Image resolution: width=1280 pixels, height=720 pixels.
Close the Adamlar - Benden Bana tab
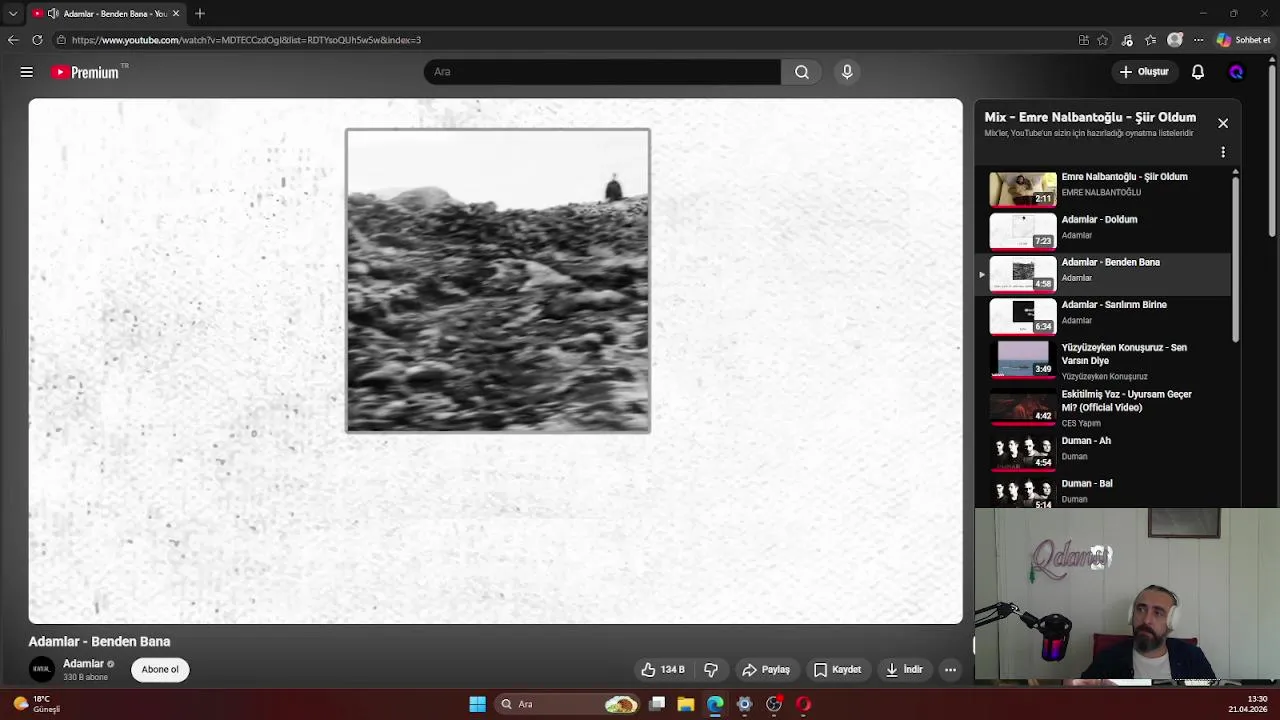tap(176, 13)
